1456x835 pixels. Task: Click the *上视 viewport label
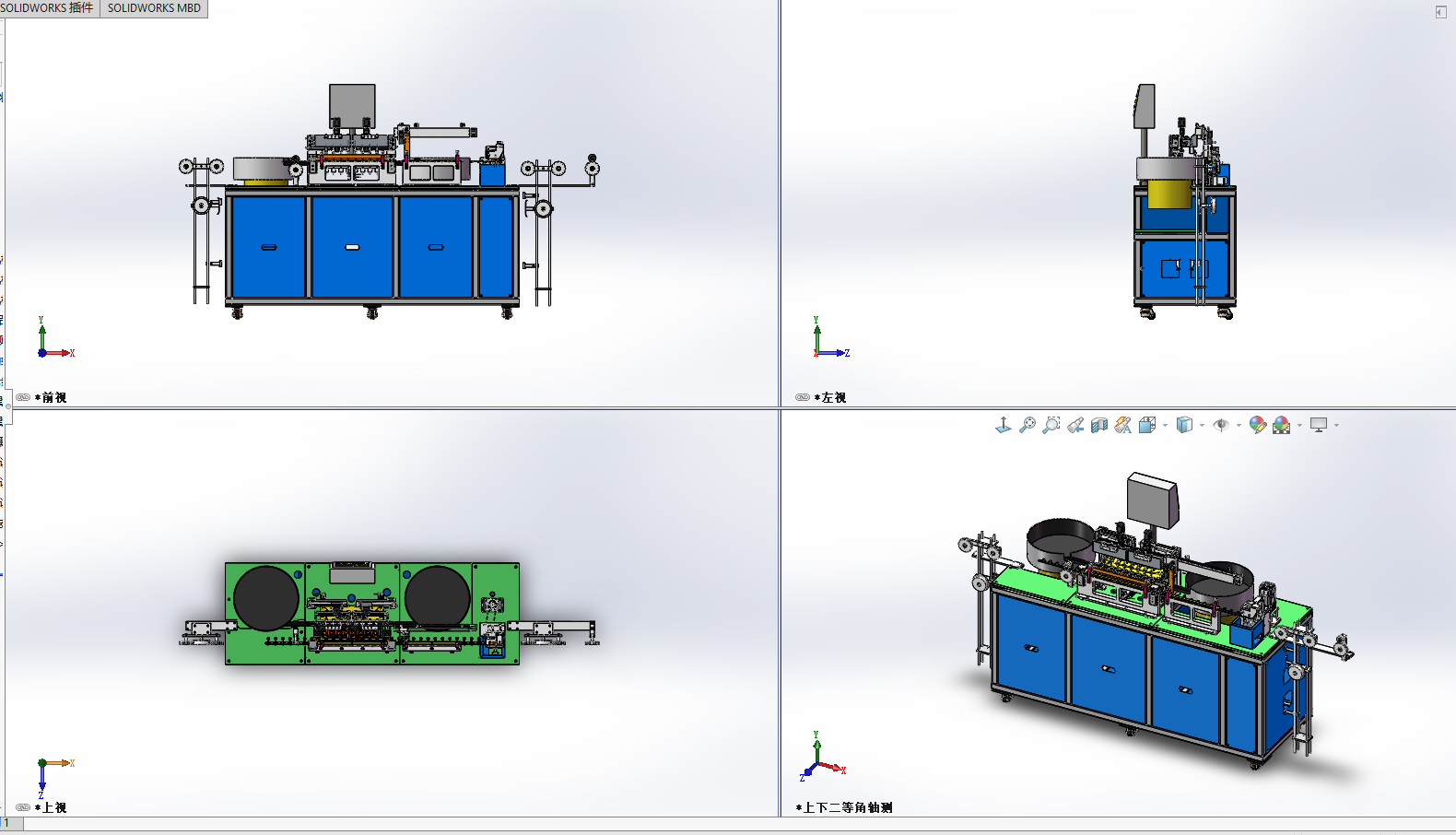point(51,807)
